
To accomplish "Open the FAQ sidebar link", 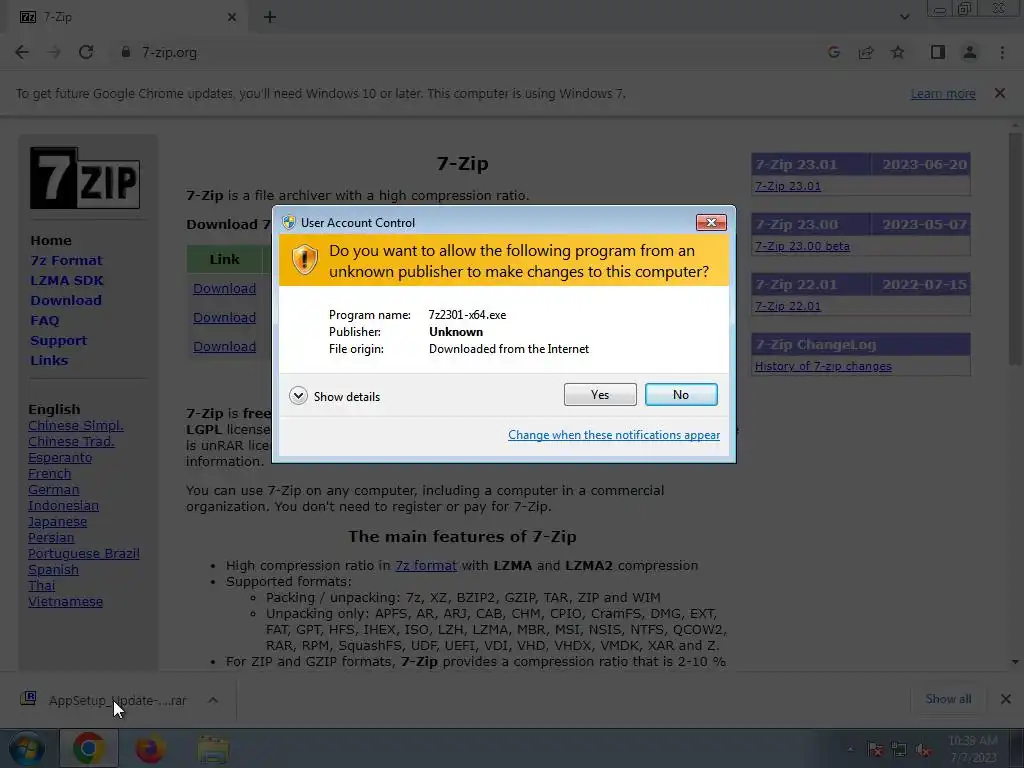I will pyautogui.click(x=44, y=321).
